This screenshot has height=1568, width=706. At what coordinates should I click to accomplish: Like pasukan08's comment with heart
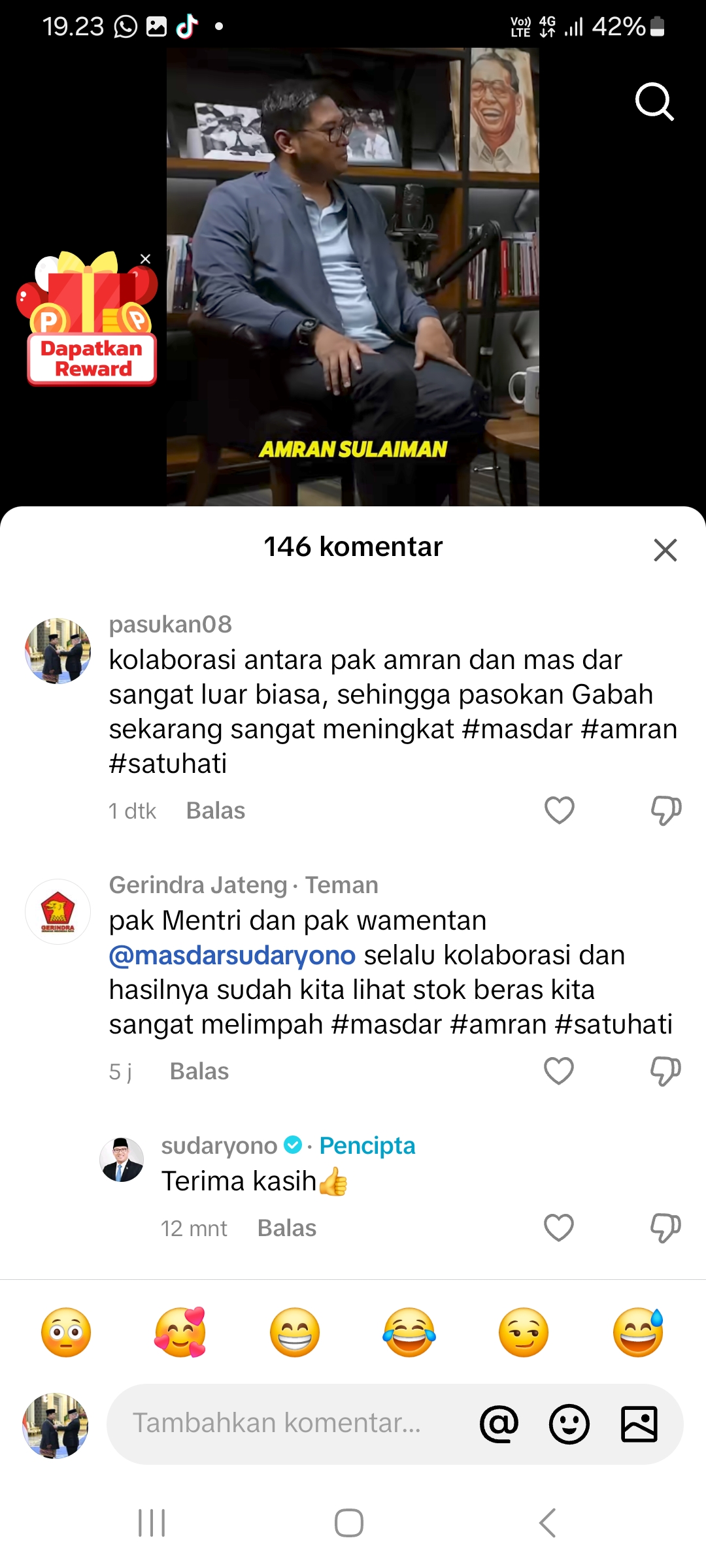pyautogui.click(x=560, y=810)
